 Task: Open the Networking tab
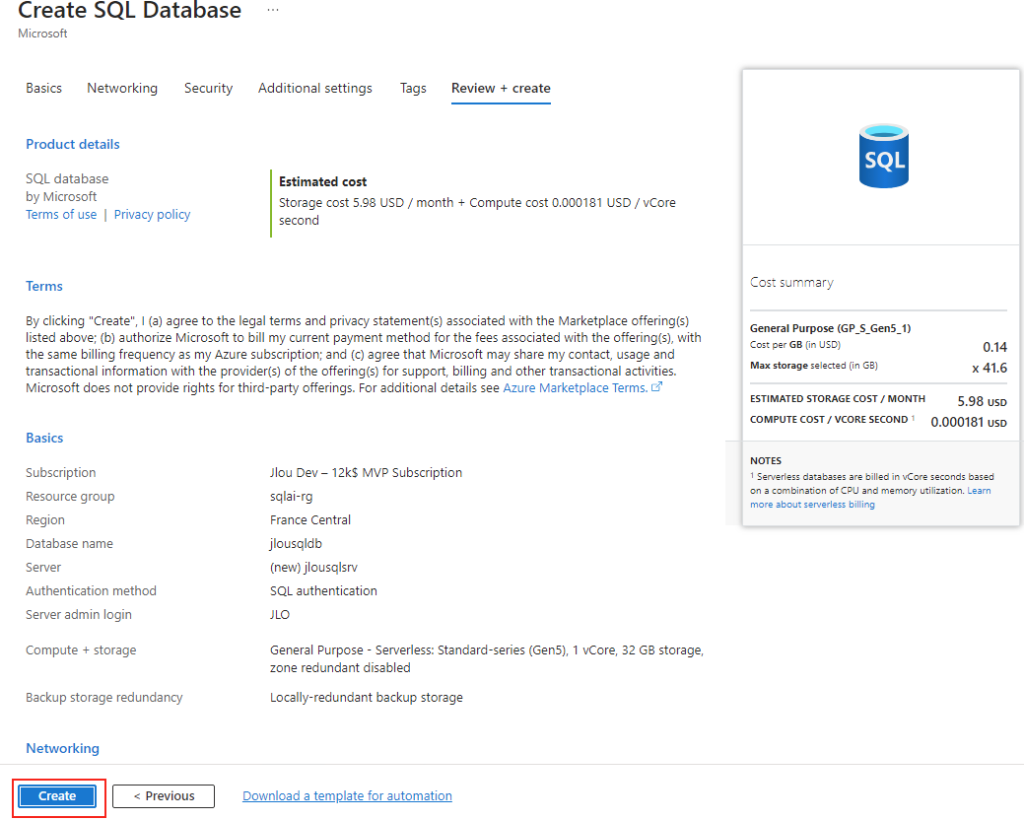point(122,88)
